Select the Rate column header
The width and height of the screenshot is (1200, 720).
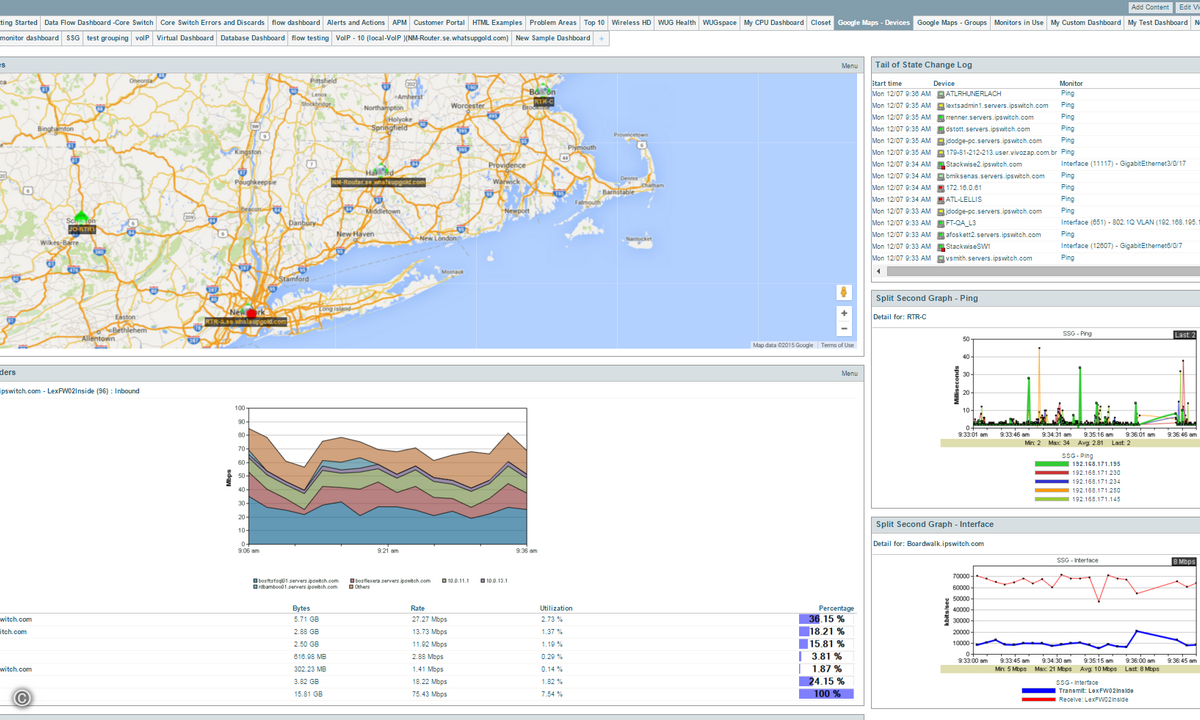point(418,608)
